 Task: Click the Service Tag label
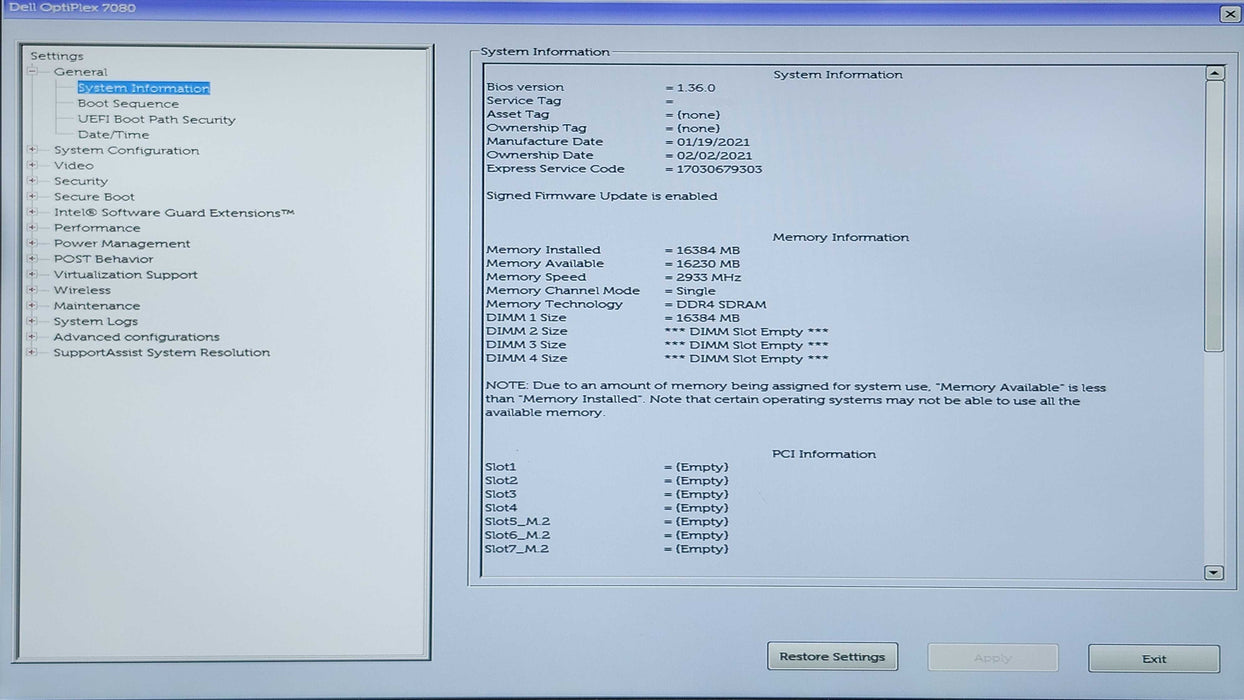pyautogui.click(x=523, y=101)
